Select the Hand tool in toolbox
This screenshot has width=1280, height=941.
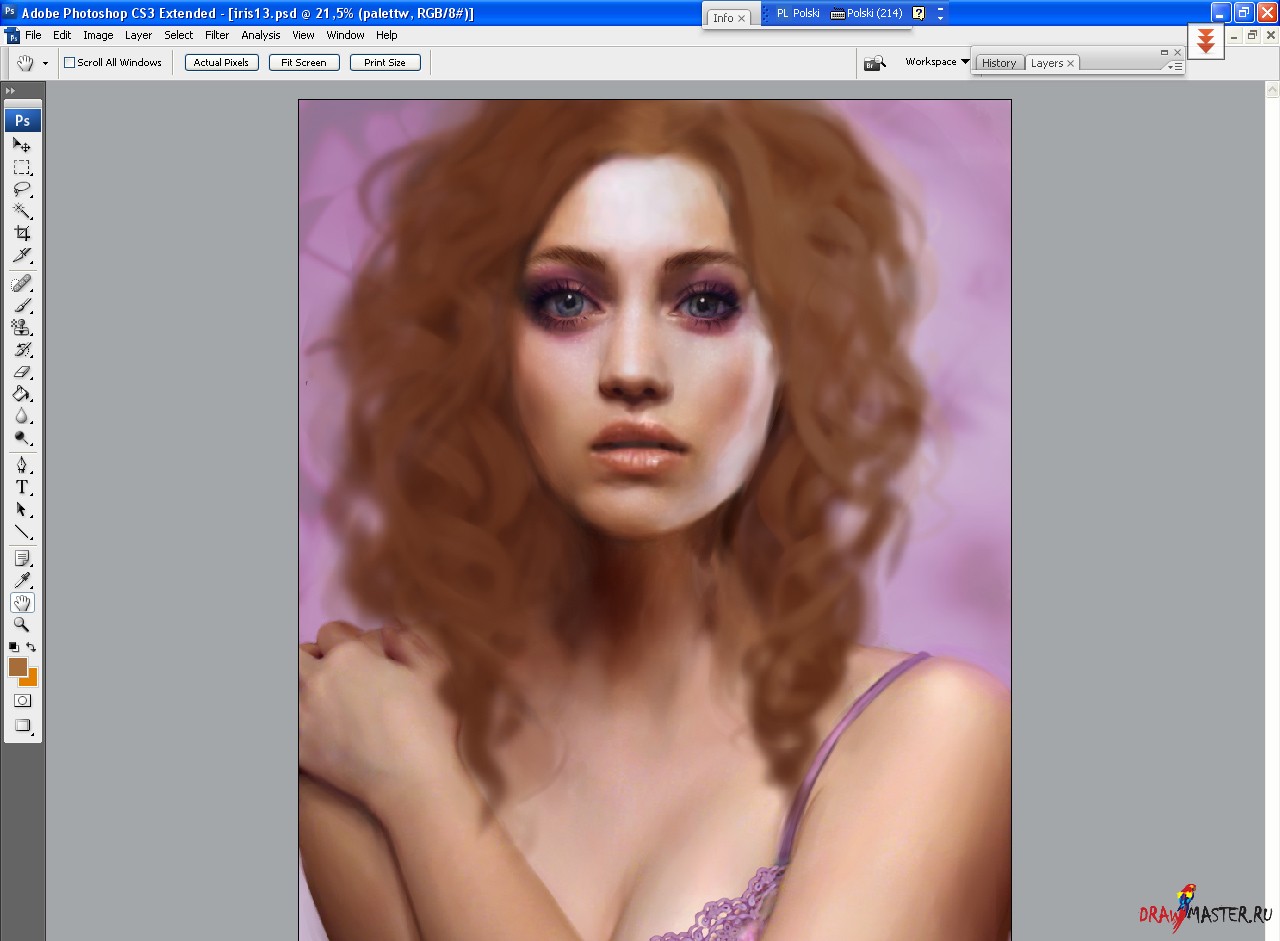tap(22, 602)
